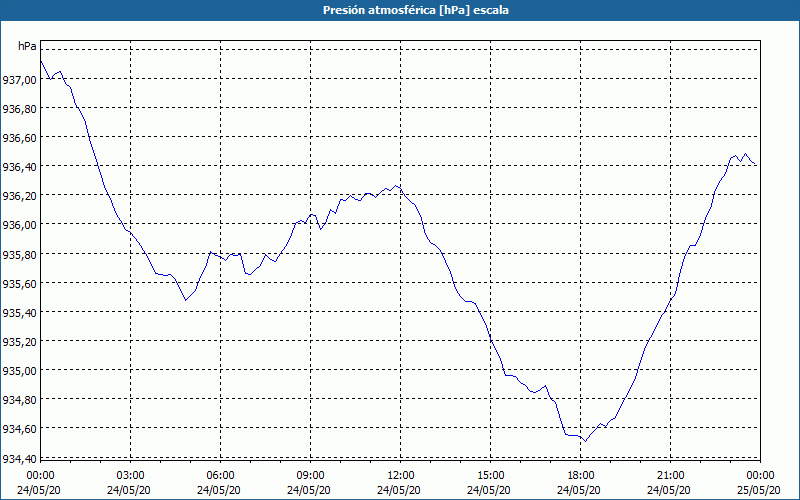Click the 06:00 time axis label
800x500 pixels.
[220, 476]
